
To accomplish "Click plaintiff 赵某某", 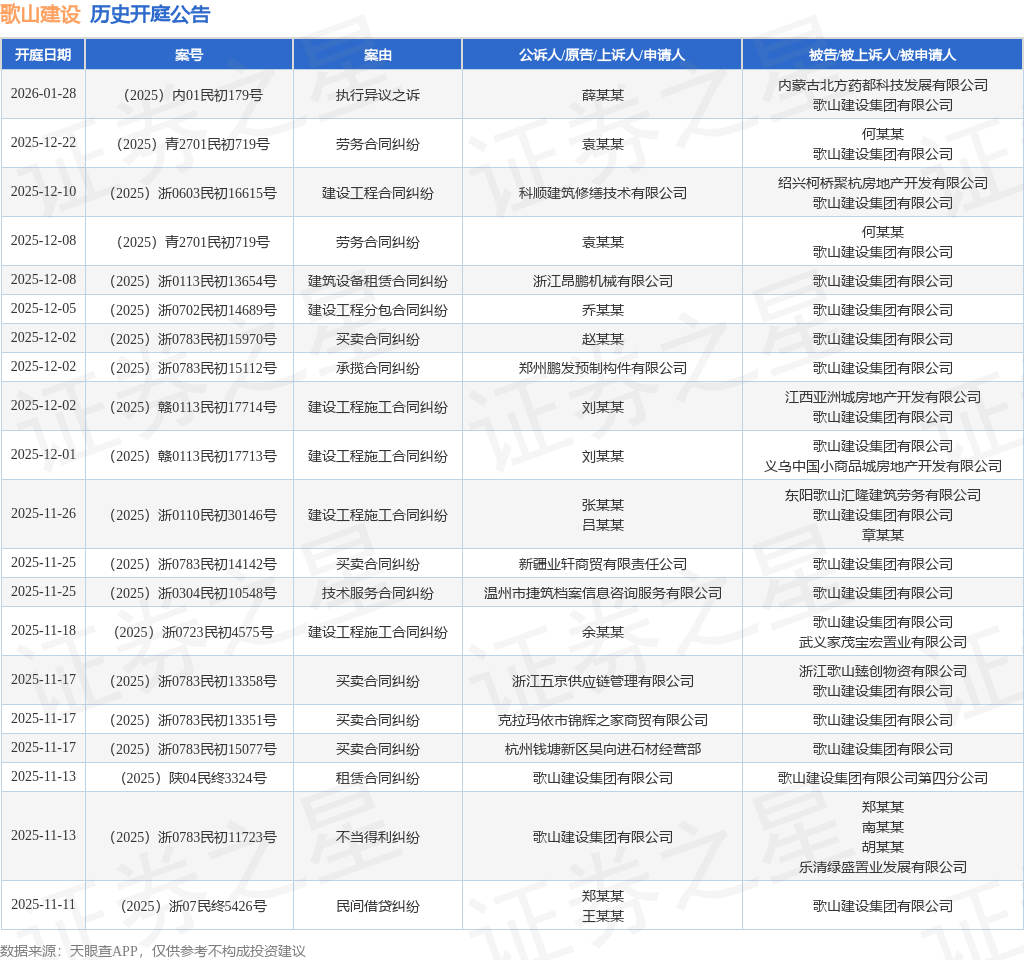I will pos(602,340).
